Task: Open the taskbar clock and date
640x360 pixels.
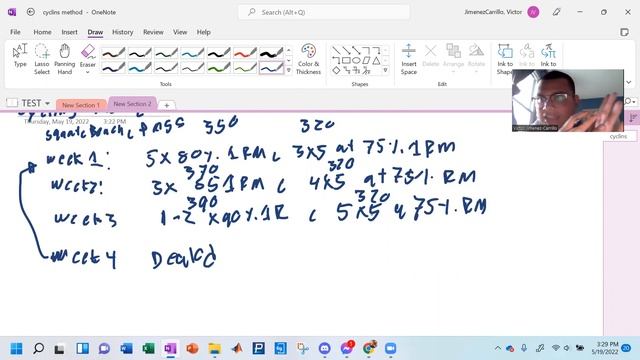Action: pyautogui.click(x=605, y=348)
